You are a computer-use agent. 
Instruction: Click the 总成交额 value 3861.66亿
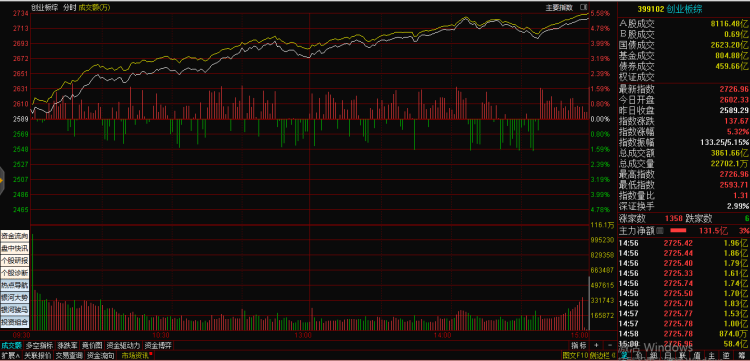[729, 153]
